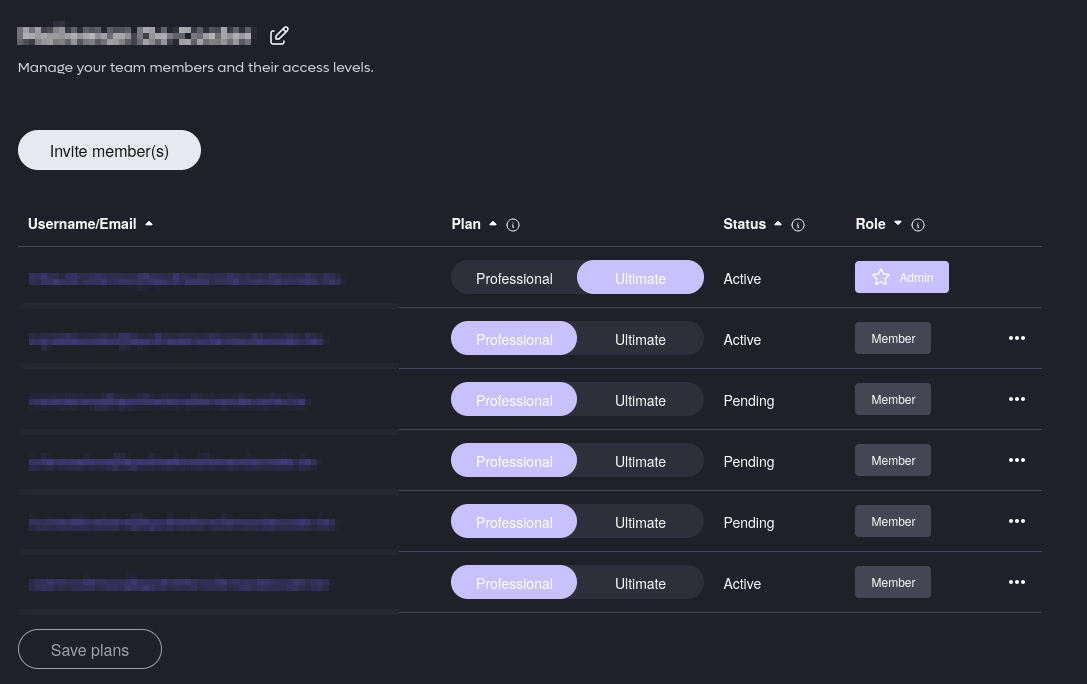Click Save plans button
Screen dimensions: 1087x684
90,649
